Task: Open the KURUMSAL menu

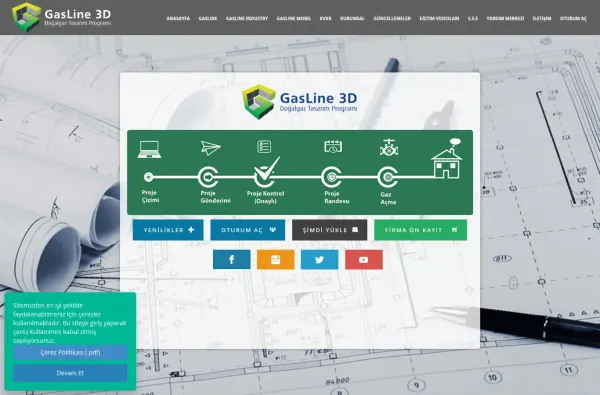Action: 352,18
